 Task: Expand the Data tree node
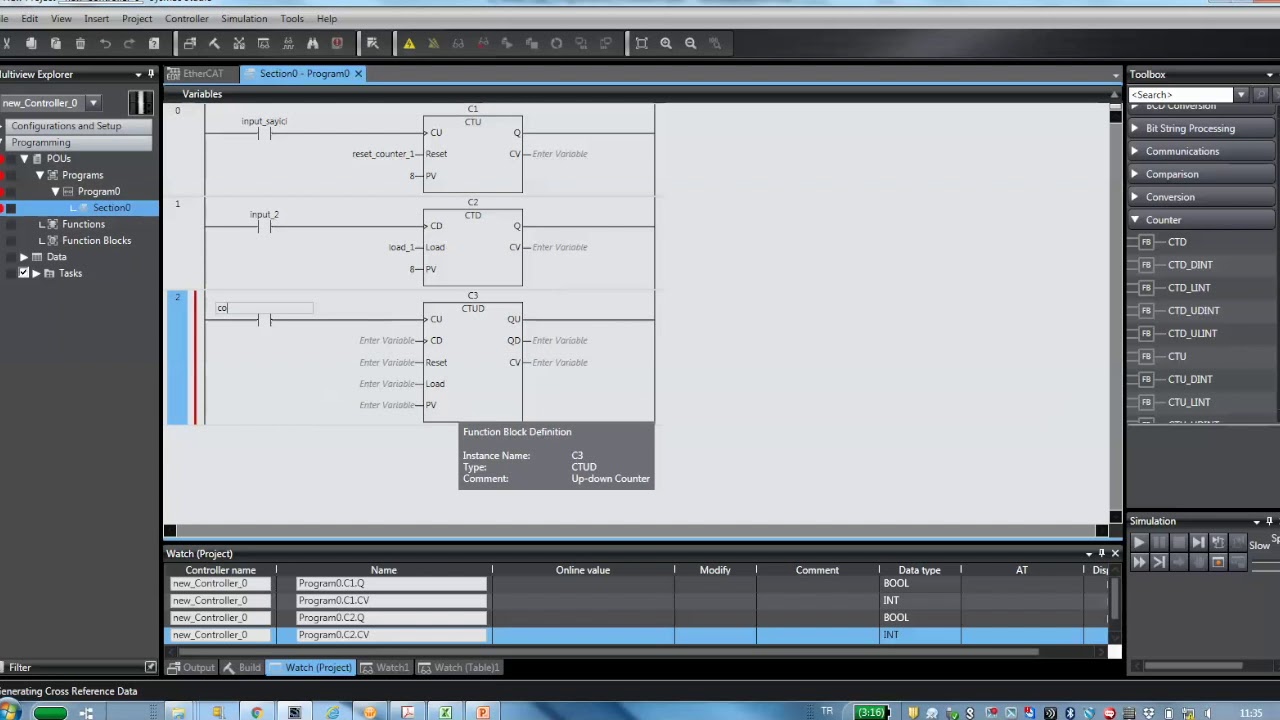click(24, 257)
